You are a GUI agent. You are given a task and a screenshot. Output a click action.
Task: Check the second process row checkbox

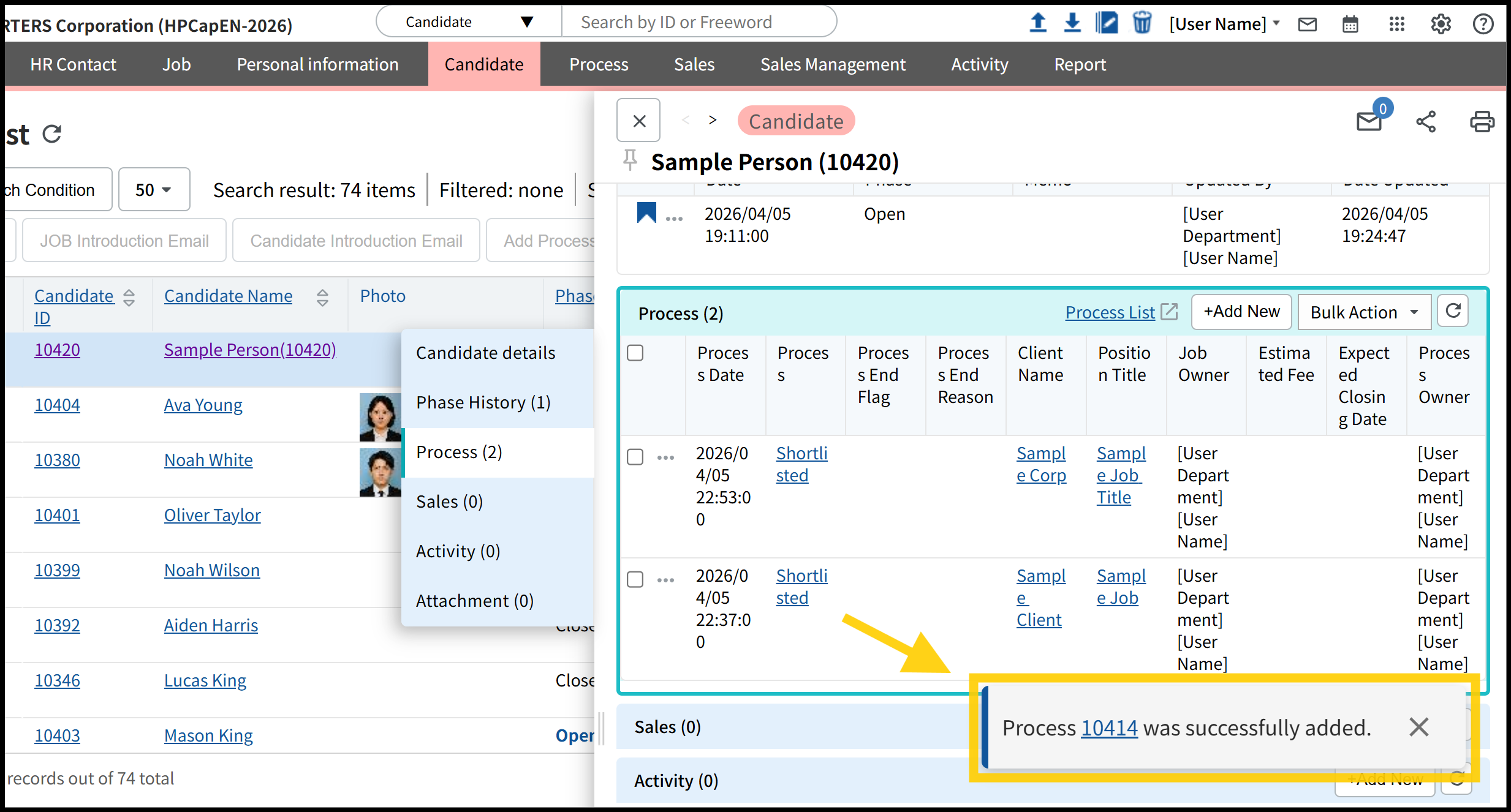[x=635, y=579]
